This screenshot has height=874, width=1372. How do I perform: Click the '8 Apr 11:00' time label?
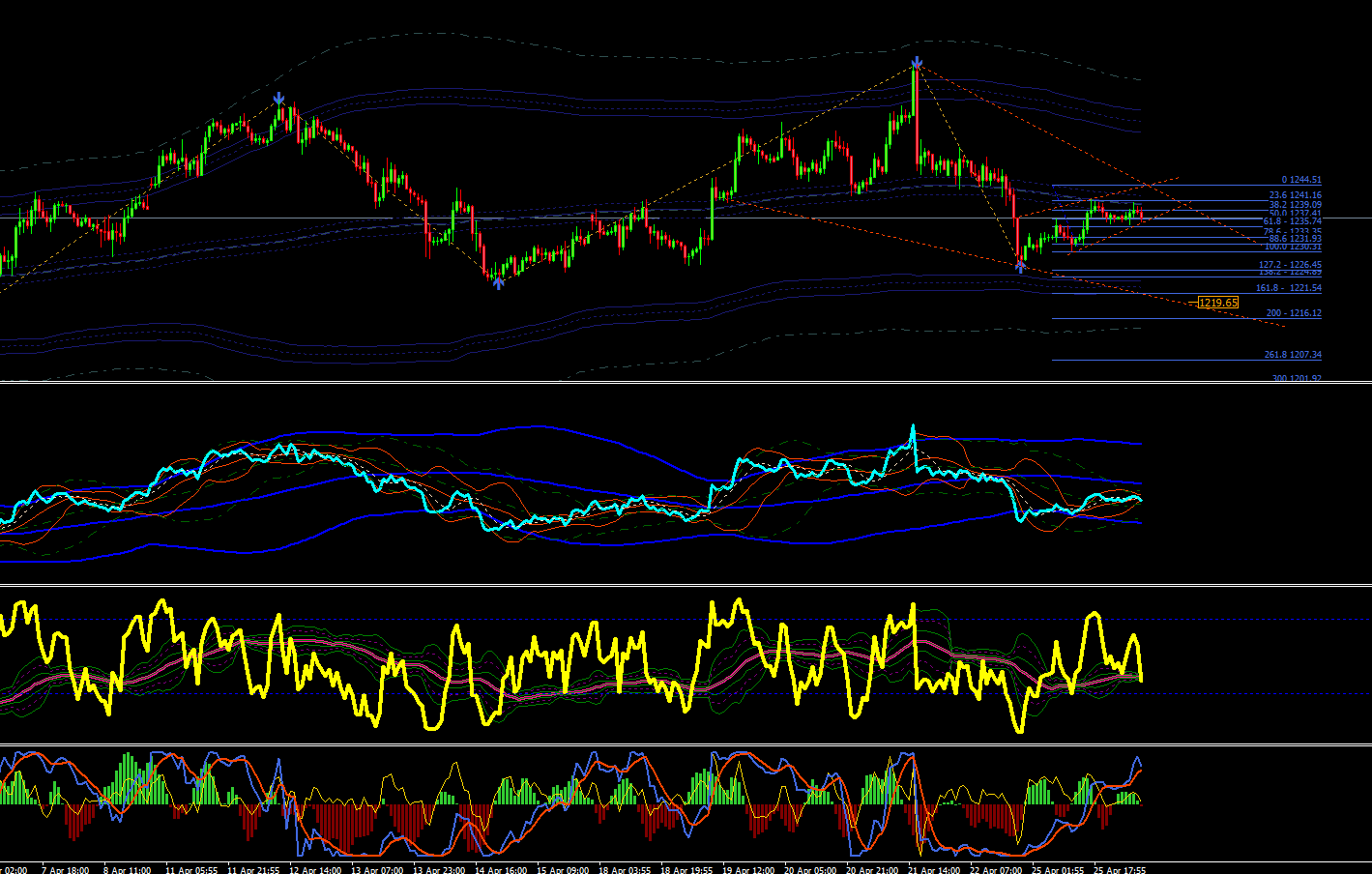point(127,870)
